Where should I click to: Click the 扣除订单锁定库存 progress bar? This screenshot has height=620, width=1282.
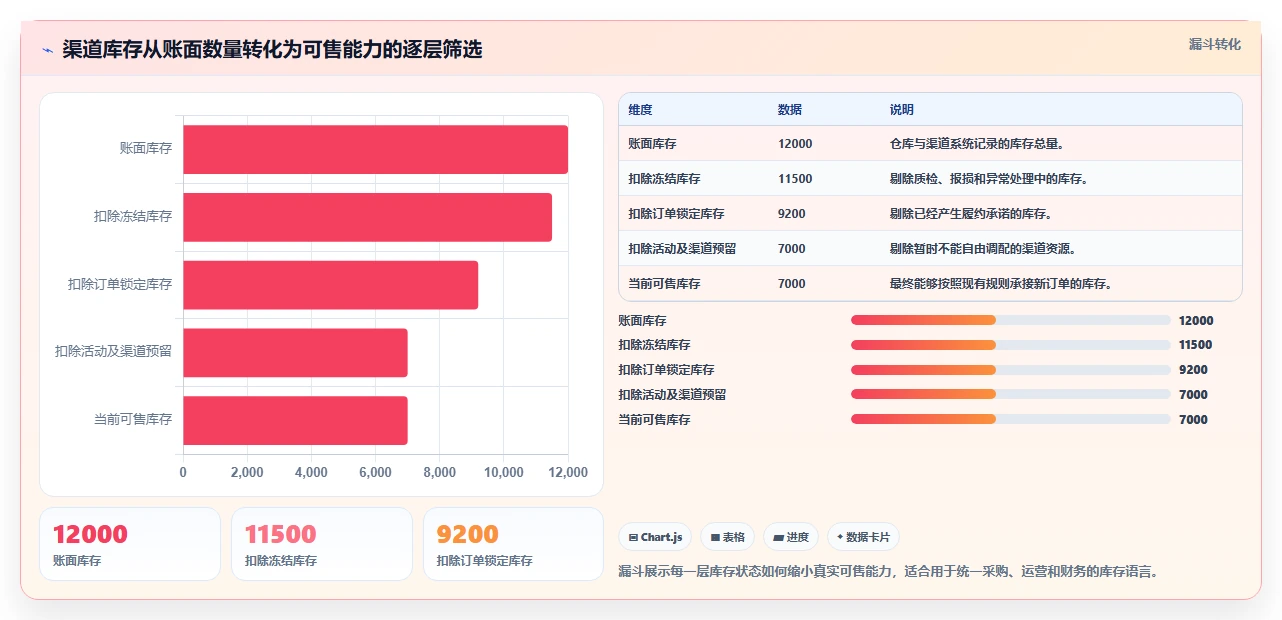(x=1010, y=370)
